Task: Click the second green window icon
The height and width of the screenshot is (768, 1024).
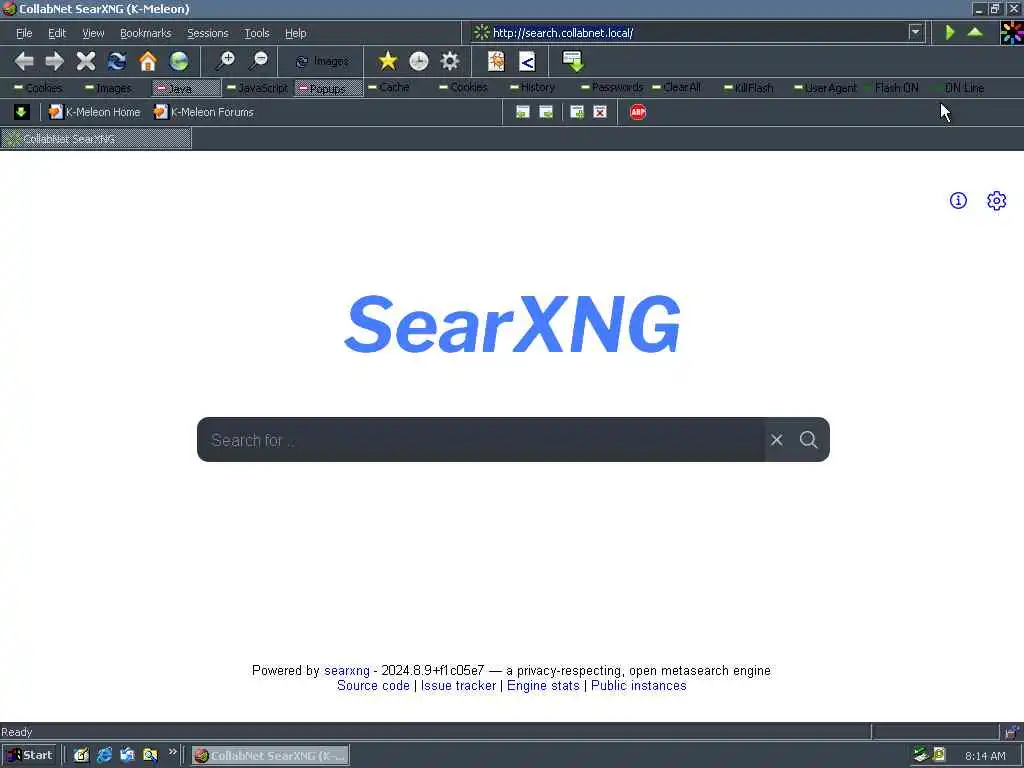Action: click(x=546, y=112)
